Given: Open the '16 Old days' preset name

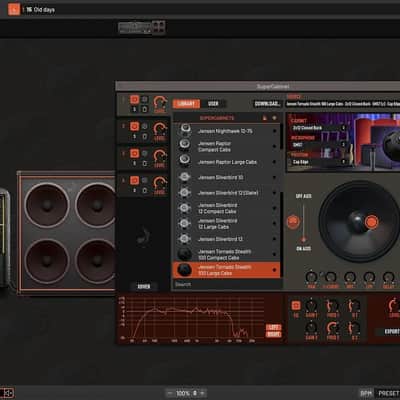Looking at the screenshot, I should point(40,10).
